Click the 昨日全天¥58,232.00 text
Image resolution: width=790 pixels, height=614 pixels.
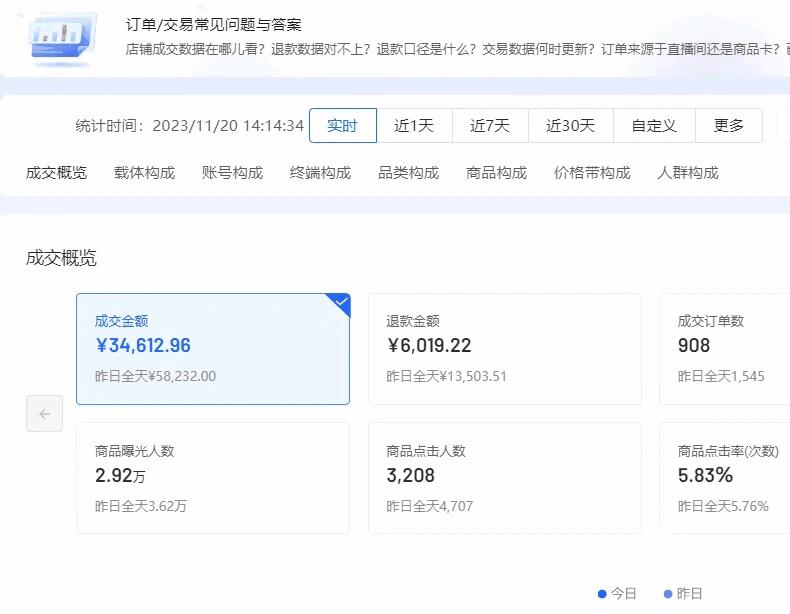click(x=155, y=376)
